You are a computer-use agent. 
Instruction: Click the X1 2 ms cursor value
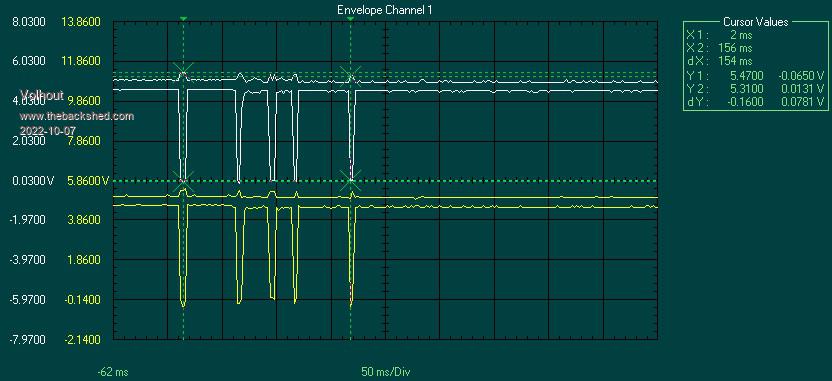pos(719,35)
